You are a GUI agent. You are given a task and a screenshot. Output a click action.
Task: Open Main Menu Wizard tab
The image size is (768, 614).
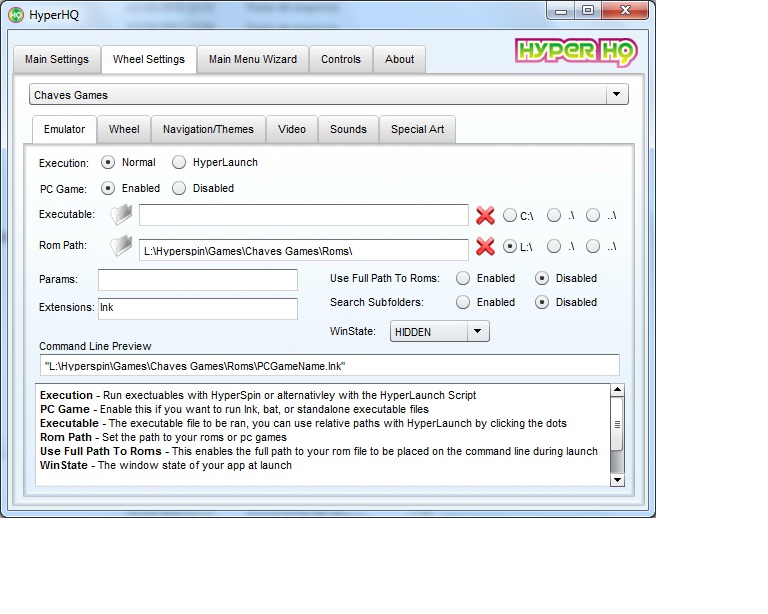point(253,59)
